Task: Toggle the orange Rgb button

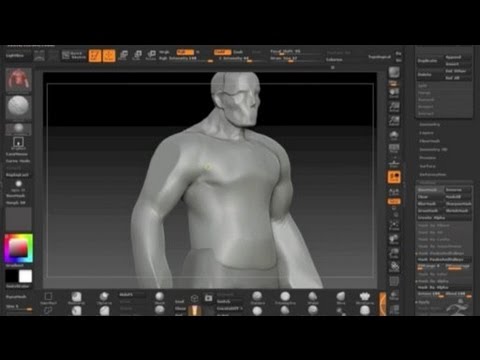Action: tap(185, 52)
